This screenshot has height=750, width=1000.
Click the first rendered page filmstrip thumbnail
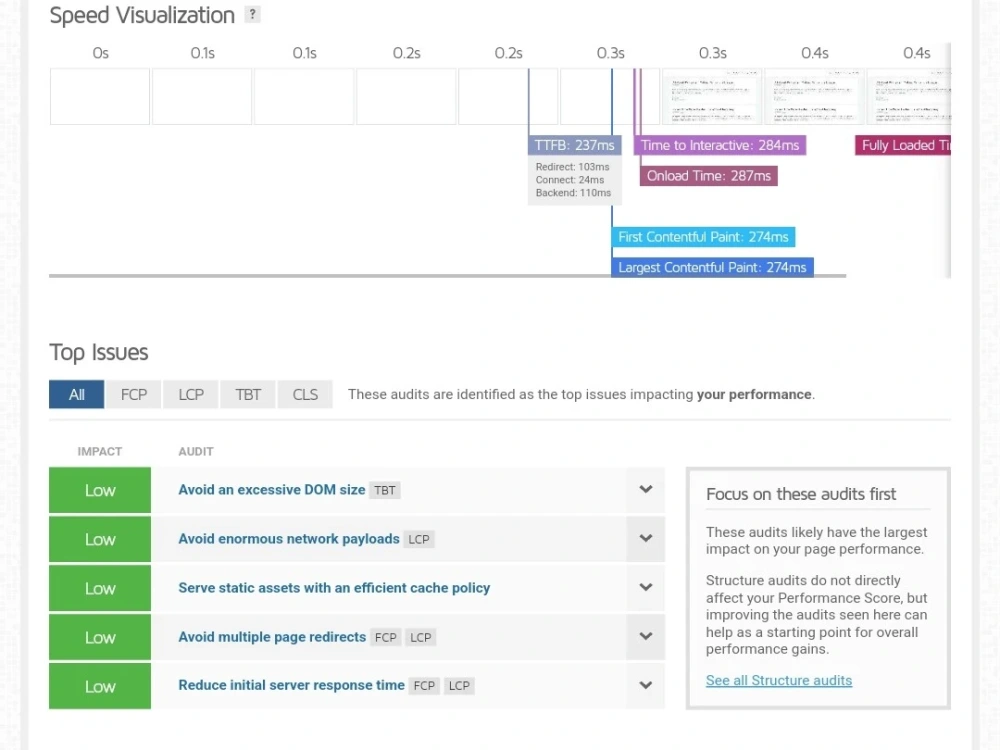pyautogui.click(x=712, y=96)
